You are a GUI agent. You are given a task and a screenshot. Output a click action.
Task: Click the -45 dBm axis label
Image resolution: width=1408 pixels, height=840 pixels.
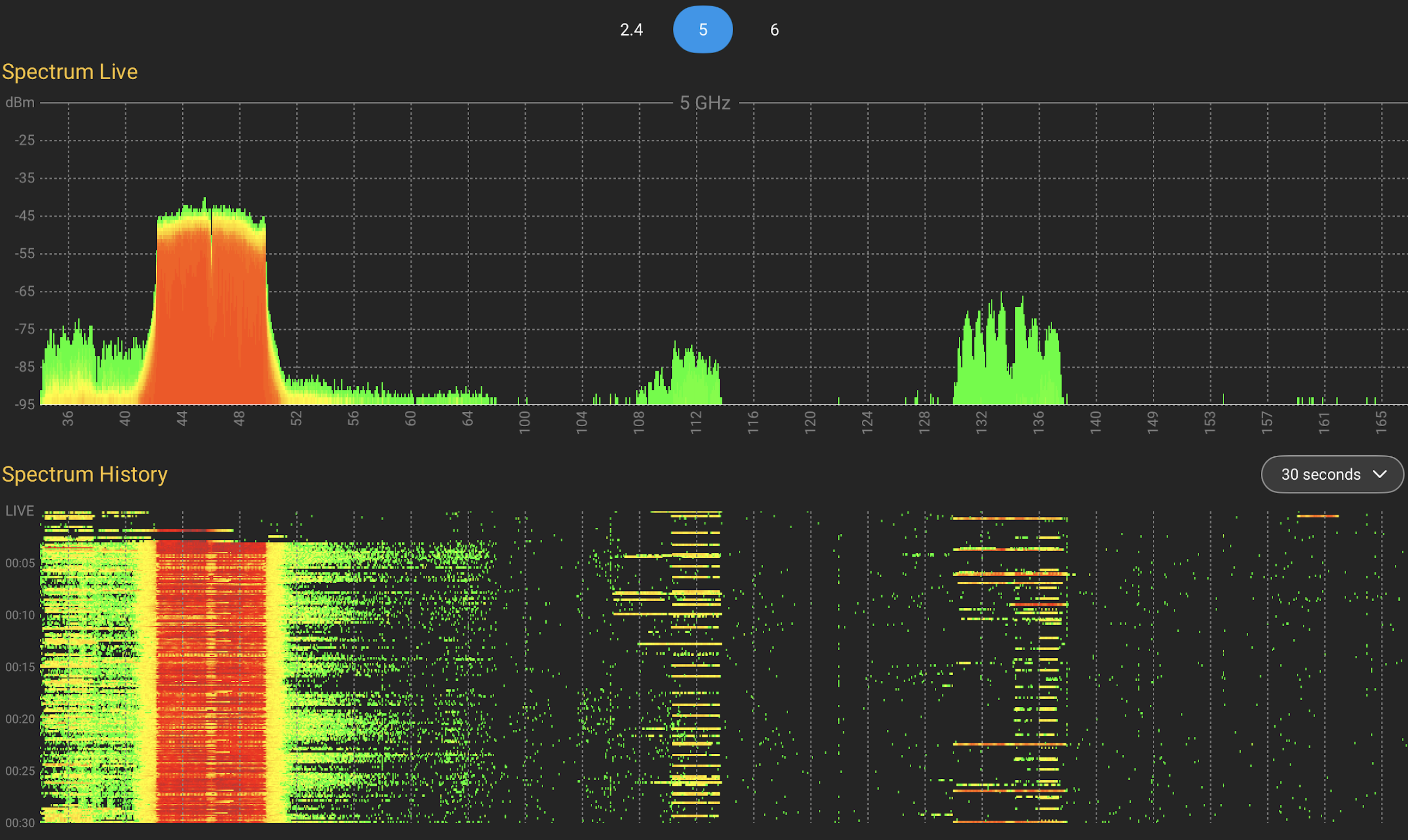[25, 216]
